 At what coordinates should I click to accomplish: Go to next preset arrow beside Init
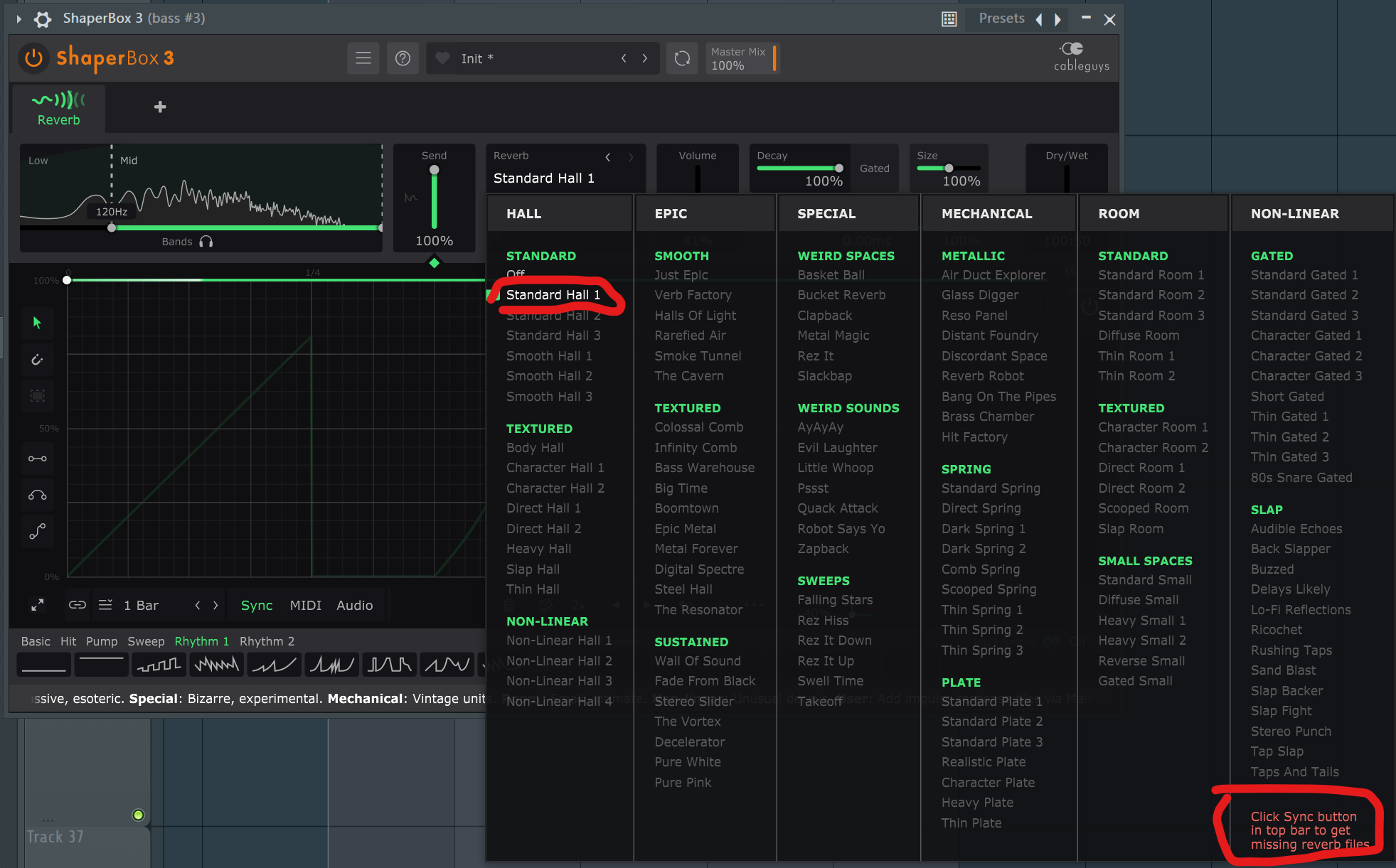645,58
